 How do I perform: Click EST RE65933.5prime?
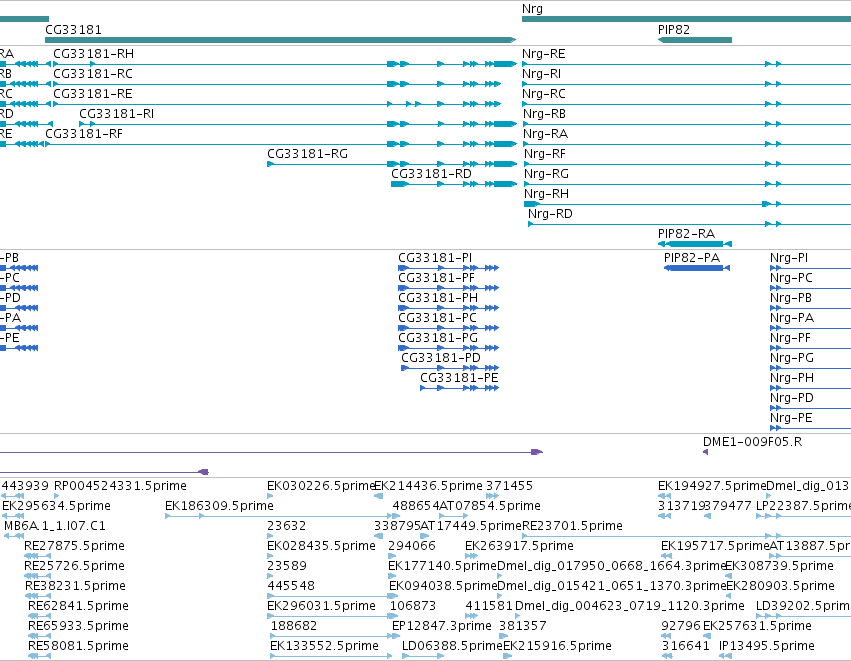tap(78, 626)
